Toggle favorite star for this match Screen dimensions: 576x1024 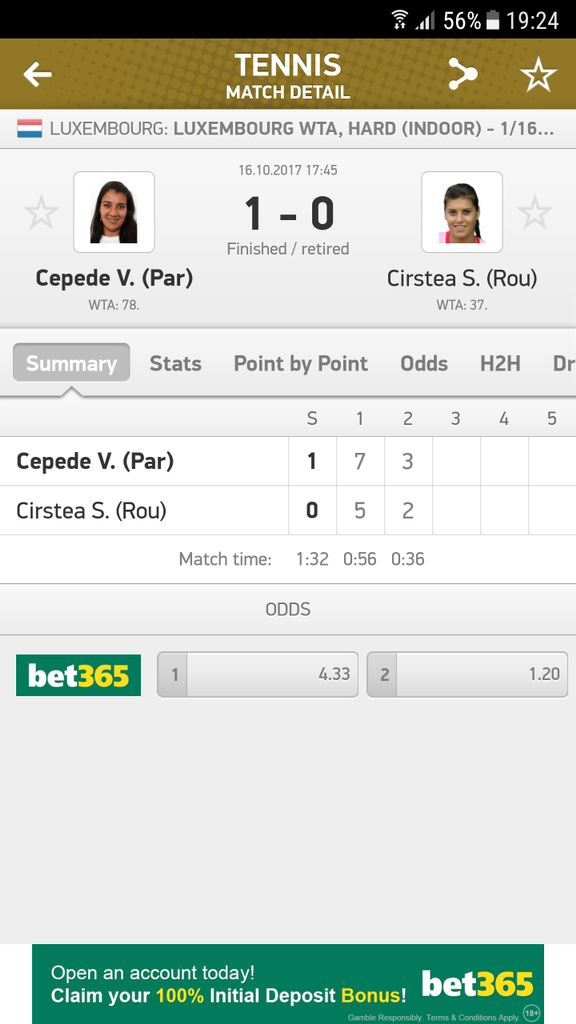(x=538, y=74)
